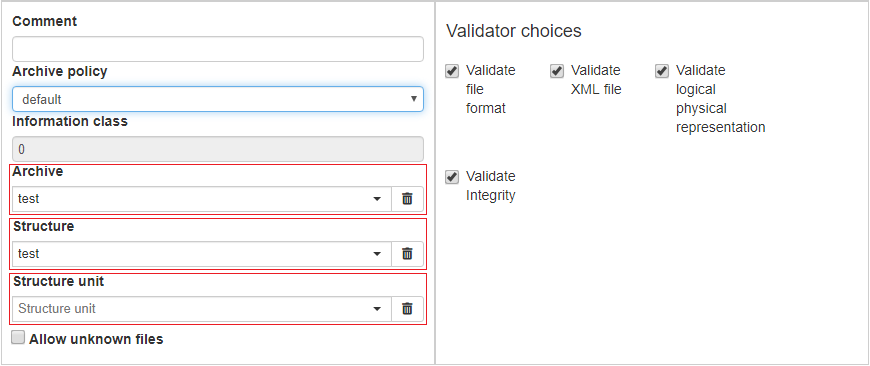Click the Structure field showing test
870x366 pixels.
click(202, 253)
